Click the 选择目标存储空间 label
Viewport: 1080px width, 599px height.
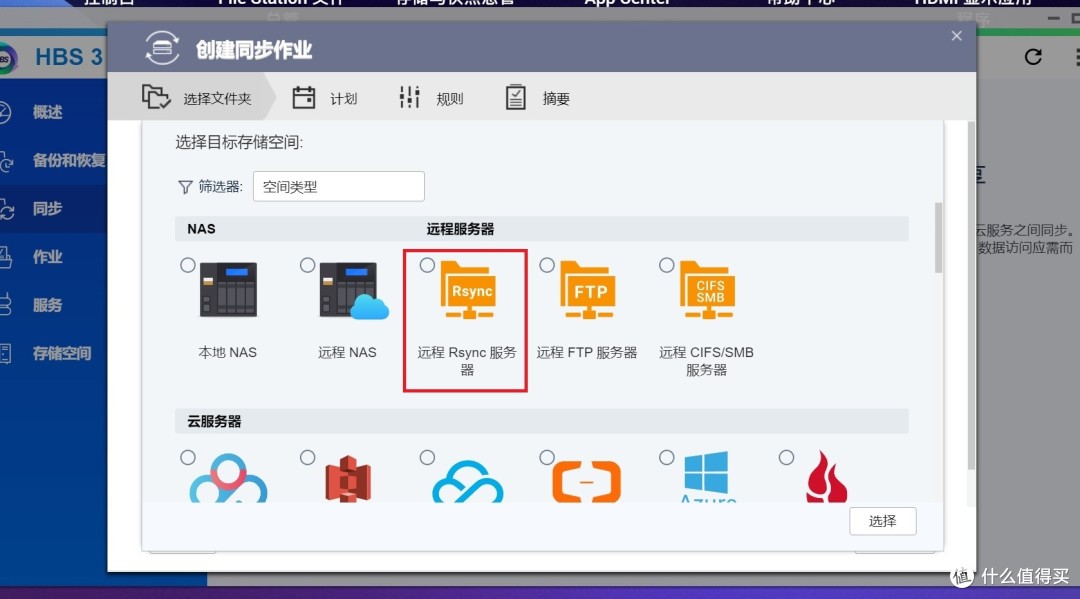[239, 143]
